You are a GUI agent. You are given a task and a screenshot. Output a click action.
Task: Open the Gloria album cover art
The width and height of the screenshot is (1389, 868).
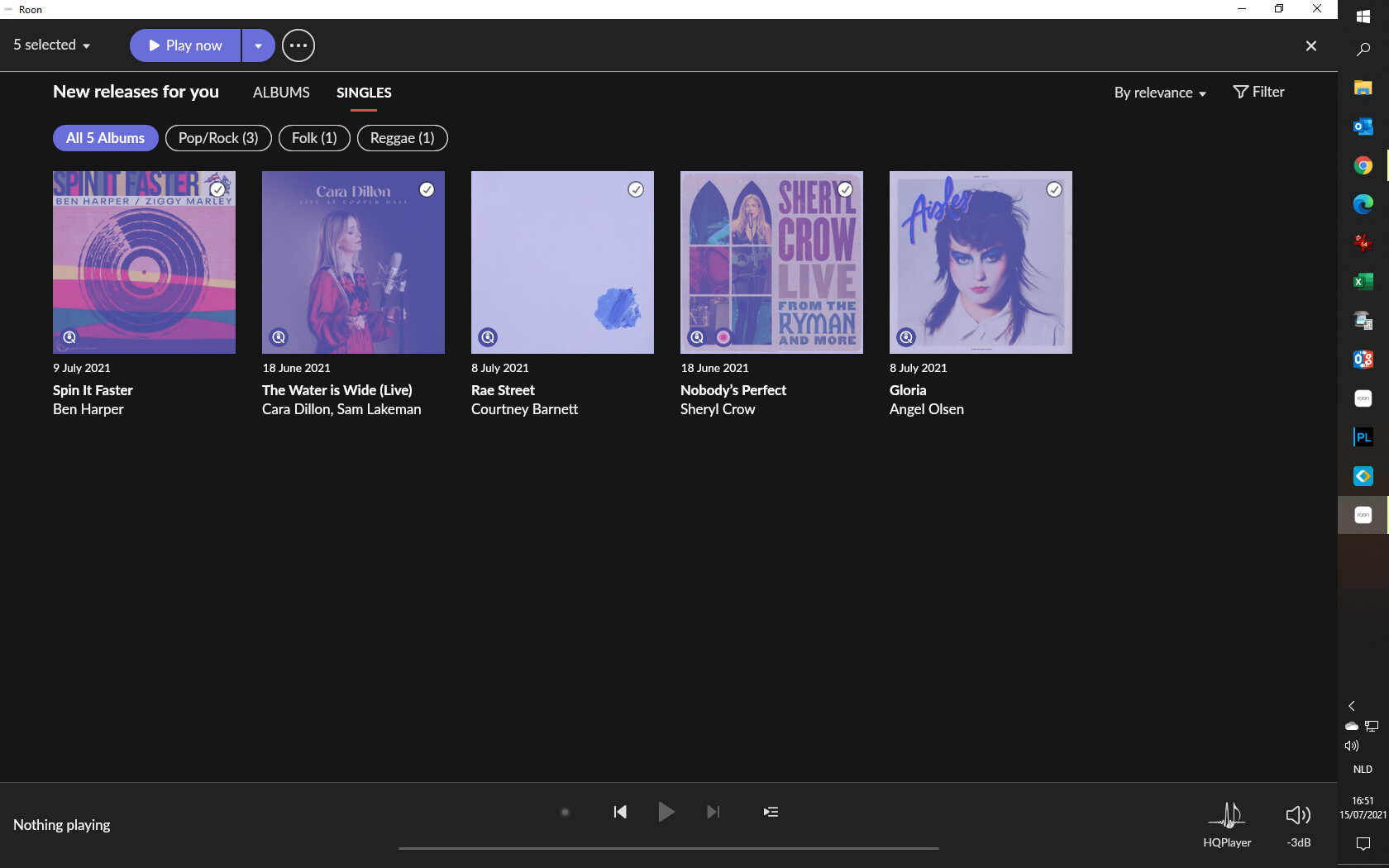[981, 262]
